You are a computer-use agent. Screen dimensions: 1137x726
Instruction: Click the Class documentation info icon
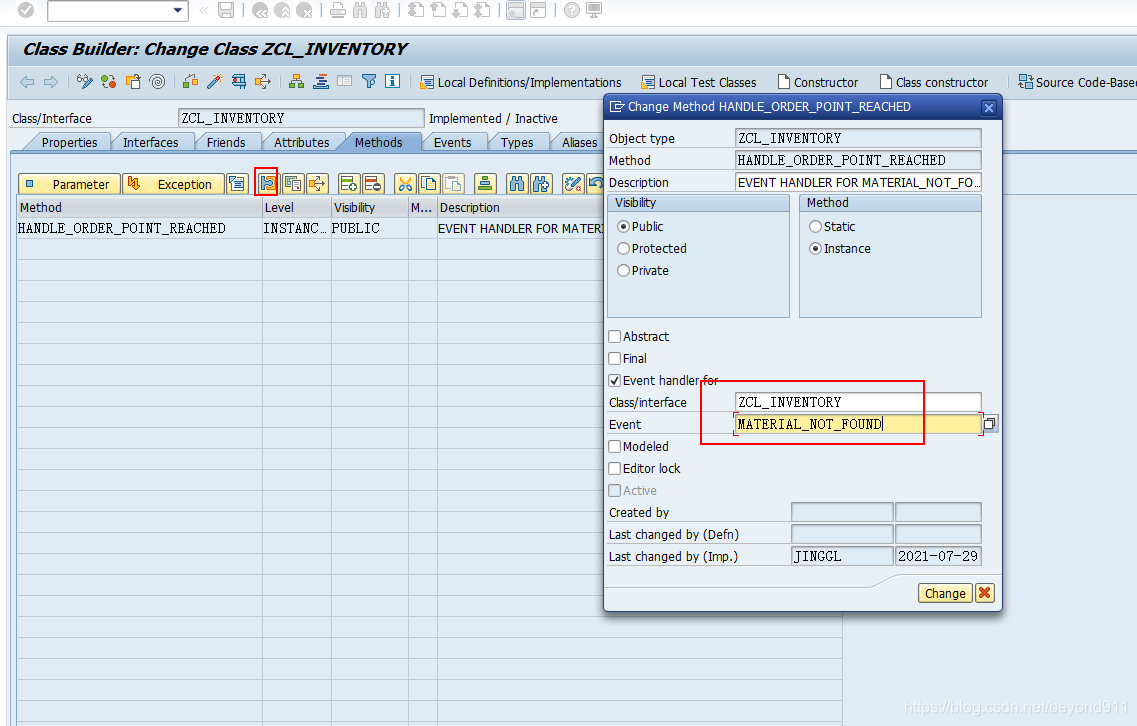(x=391, y=82)
